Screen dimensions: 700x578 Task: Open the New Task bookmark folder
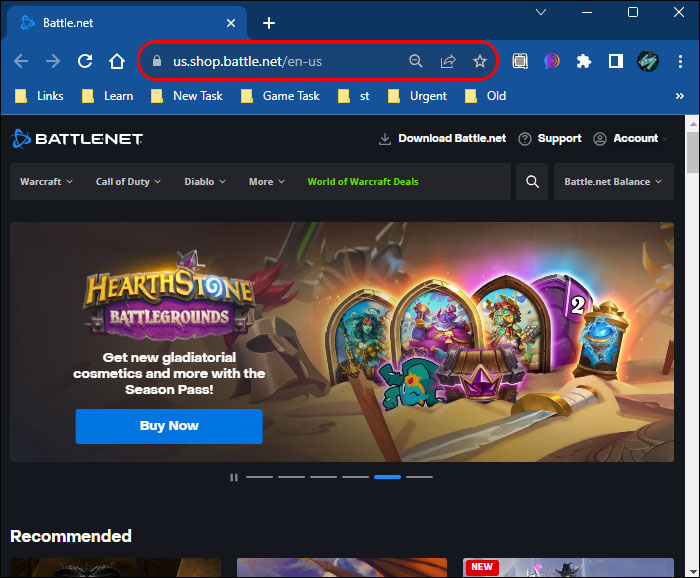187,96
